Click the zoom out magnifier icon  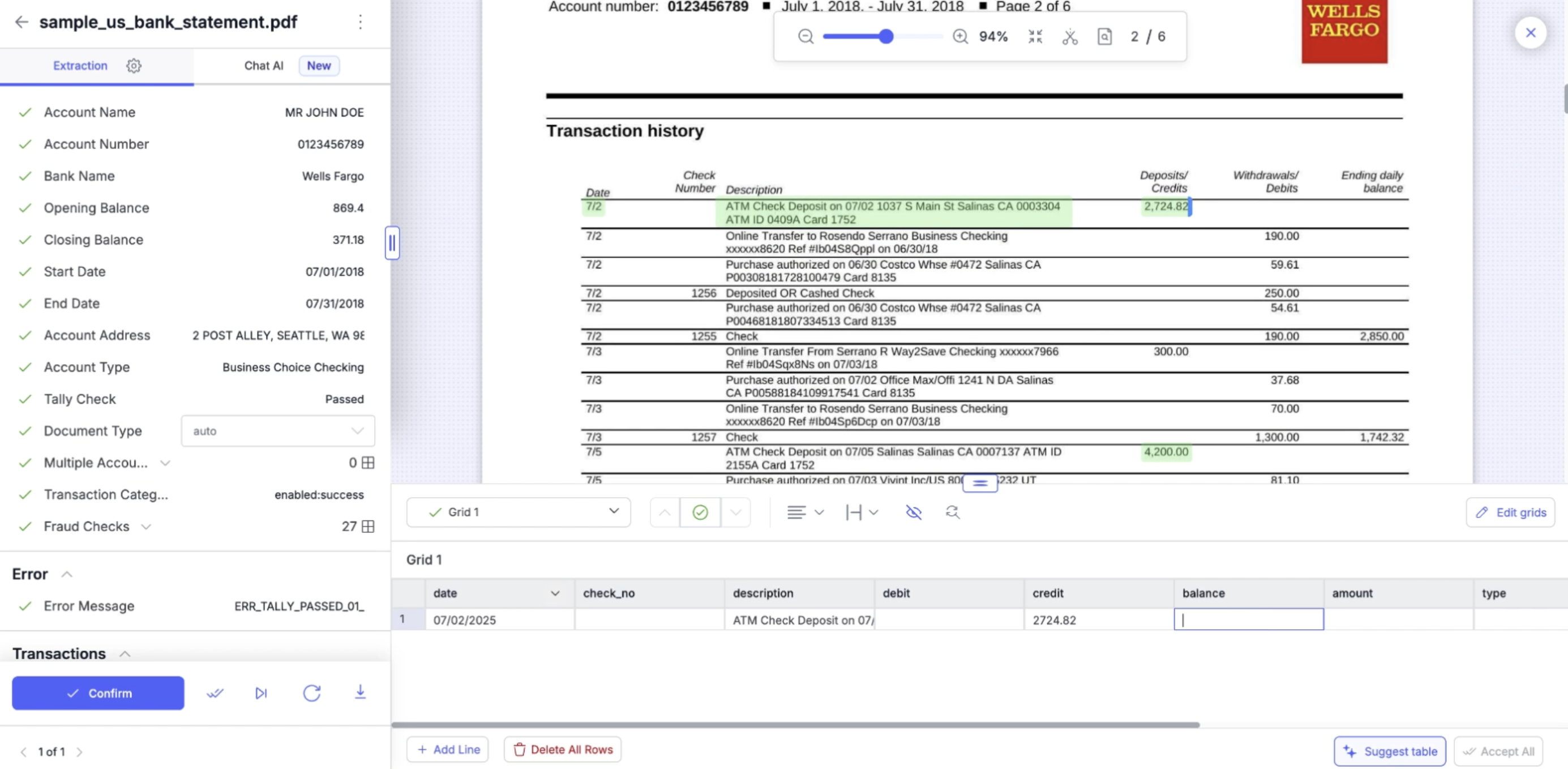pos(806,37)
